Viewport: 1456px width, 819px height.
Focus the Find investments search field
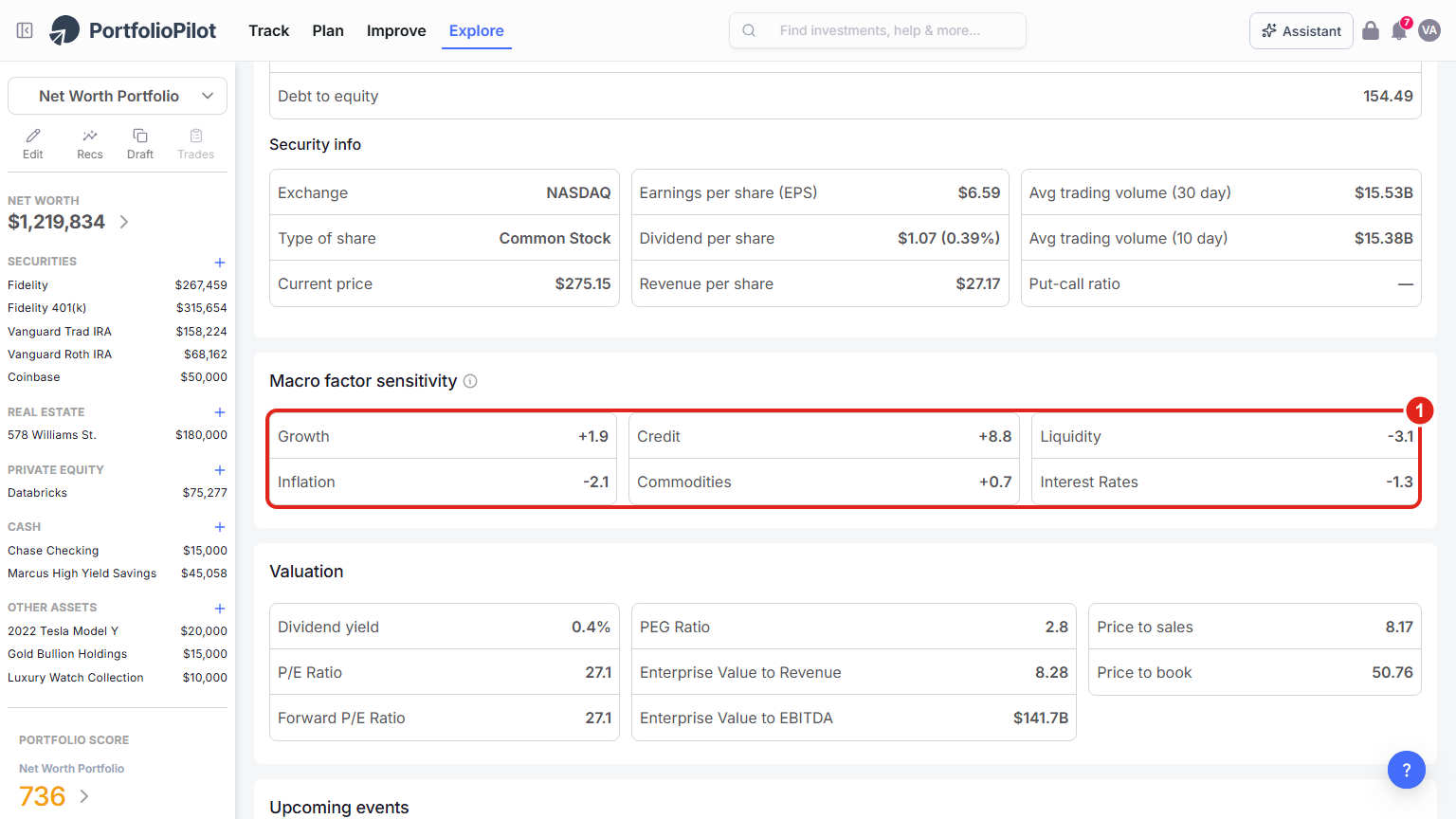pos(878,30)
